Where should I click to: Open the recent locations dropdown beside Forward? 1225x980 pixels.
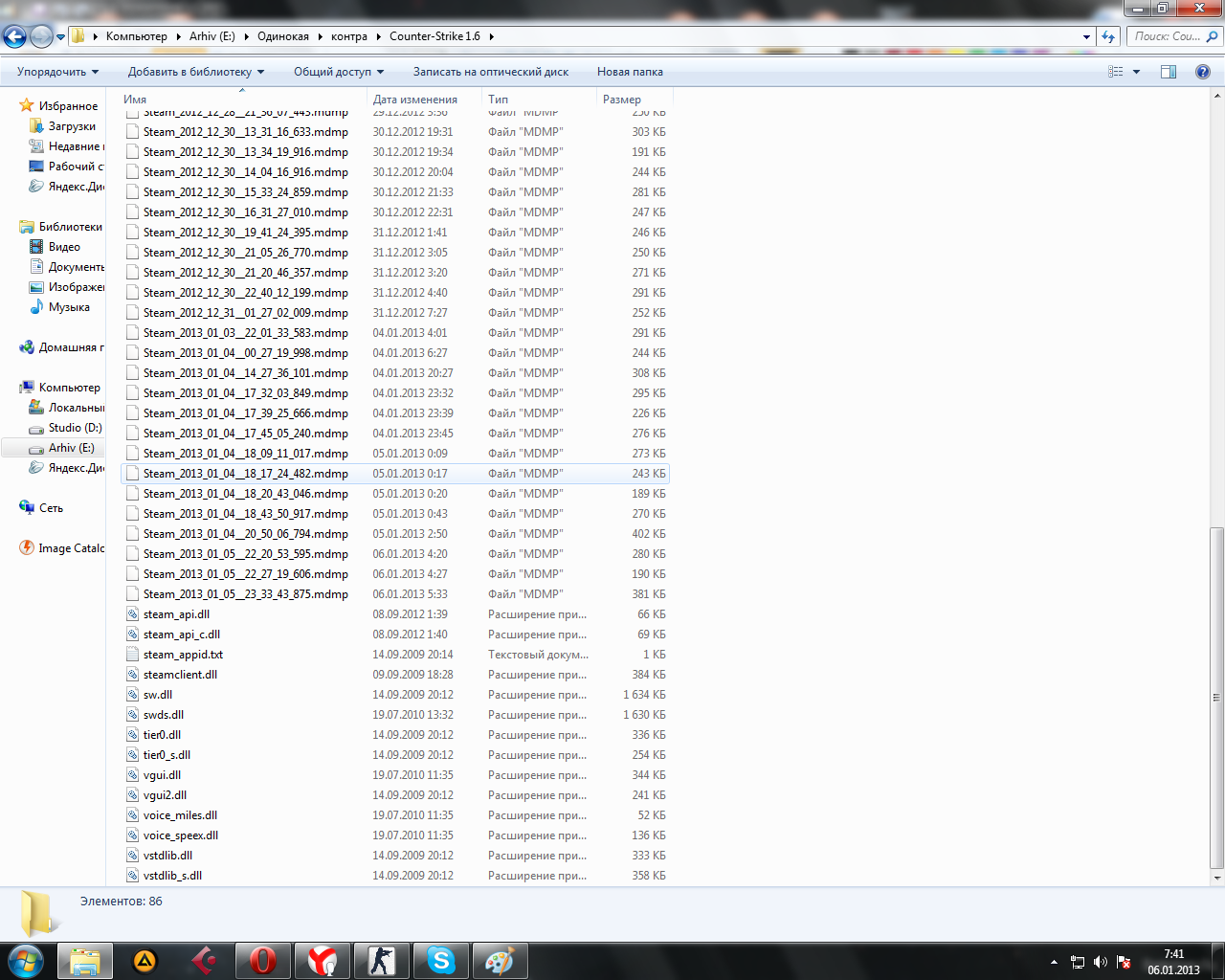point(60,36)
